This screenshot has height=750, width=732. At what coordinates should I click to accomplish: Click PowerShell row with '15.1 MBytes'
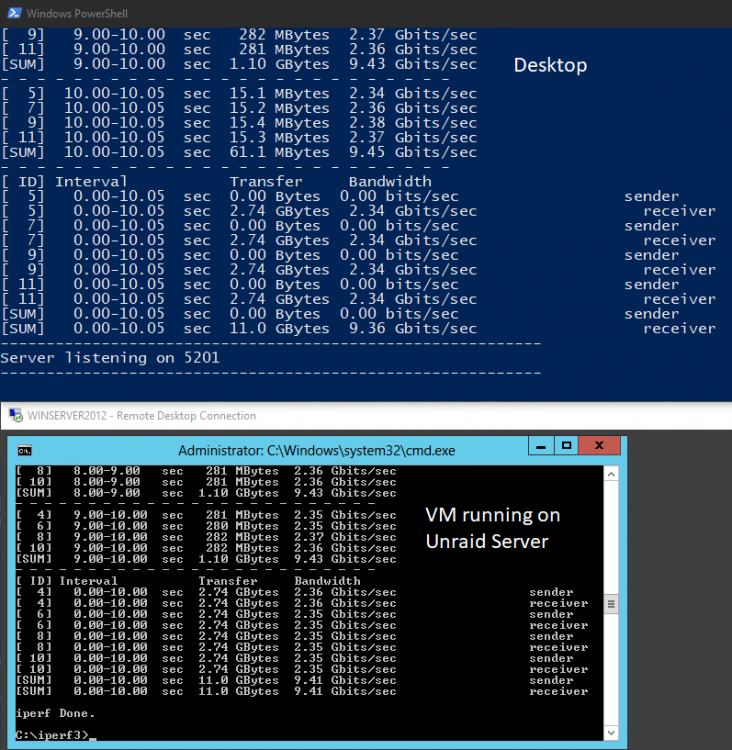tap(239, 93)
